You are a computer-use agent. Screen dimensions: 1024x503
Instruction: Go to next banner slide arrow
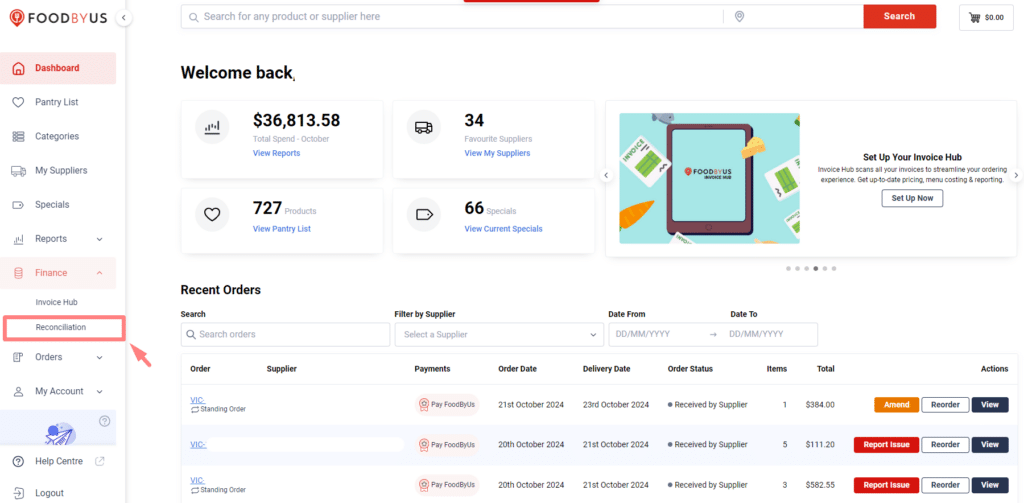coord(1016,176)
